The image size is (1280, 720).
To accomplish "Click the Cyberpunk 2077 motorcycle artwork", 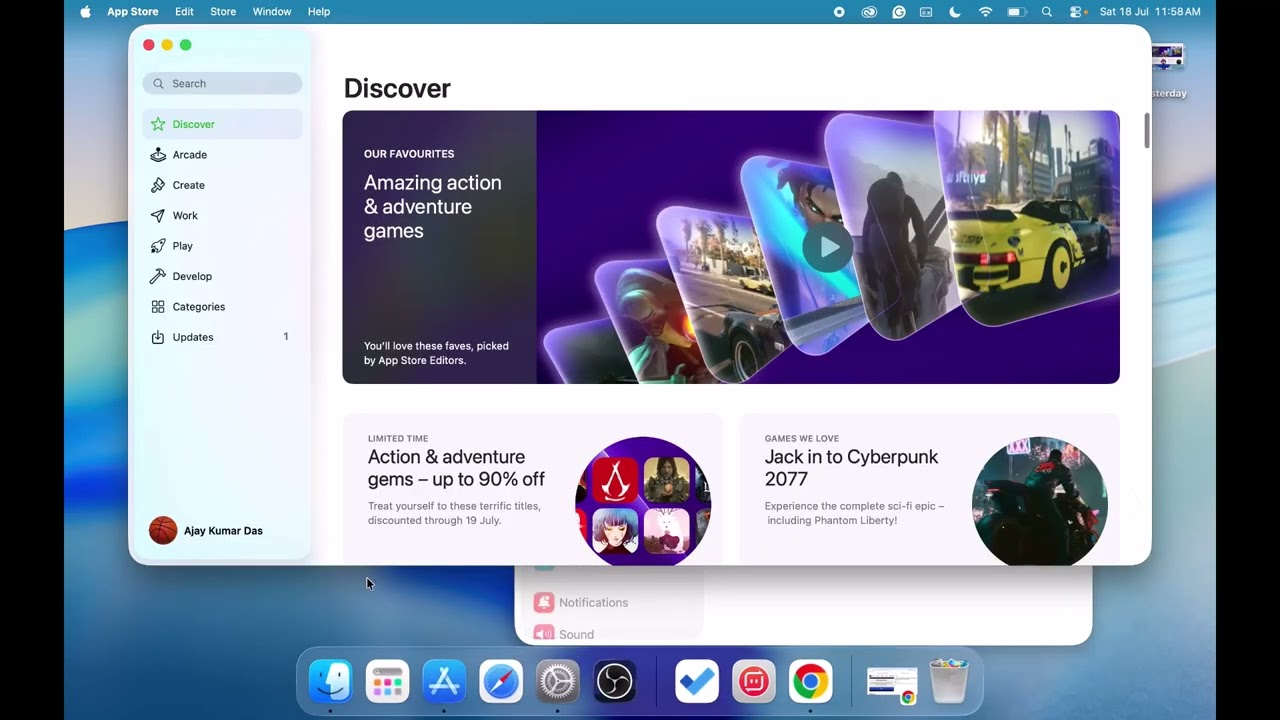I will coord(1040,501).
